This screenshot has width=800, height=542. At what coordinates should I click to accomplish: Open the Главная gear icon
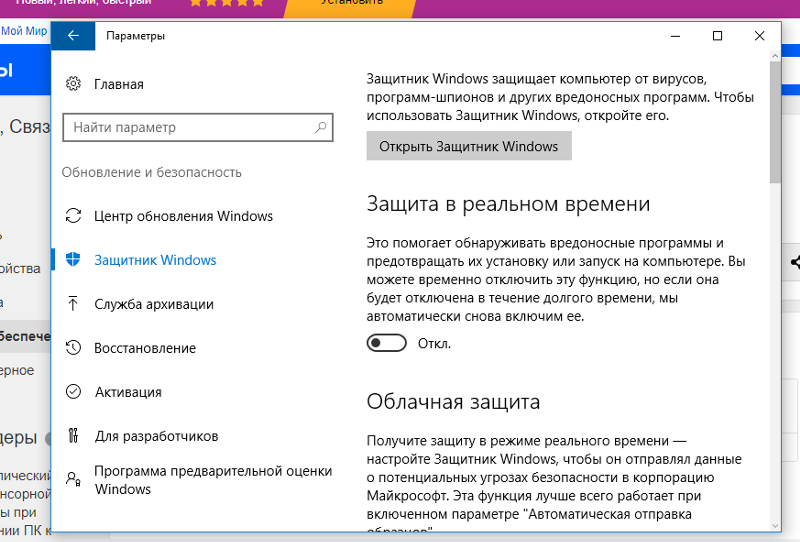click(73, 84)
